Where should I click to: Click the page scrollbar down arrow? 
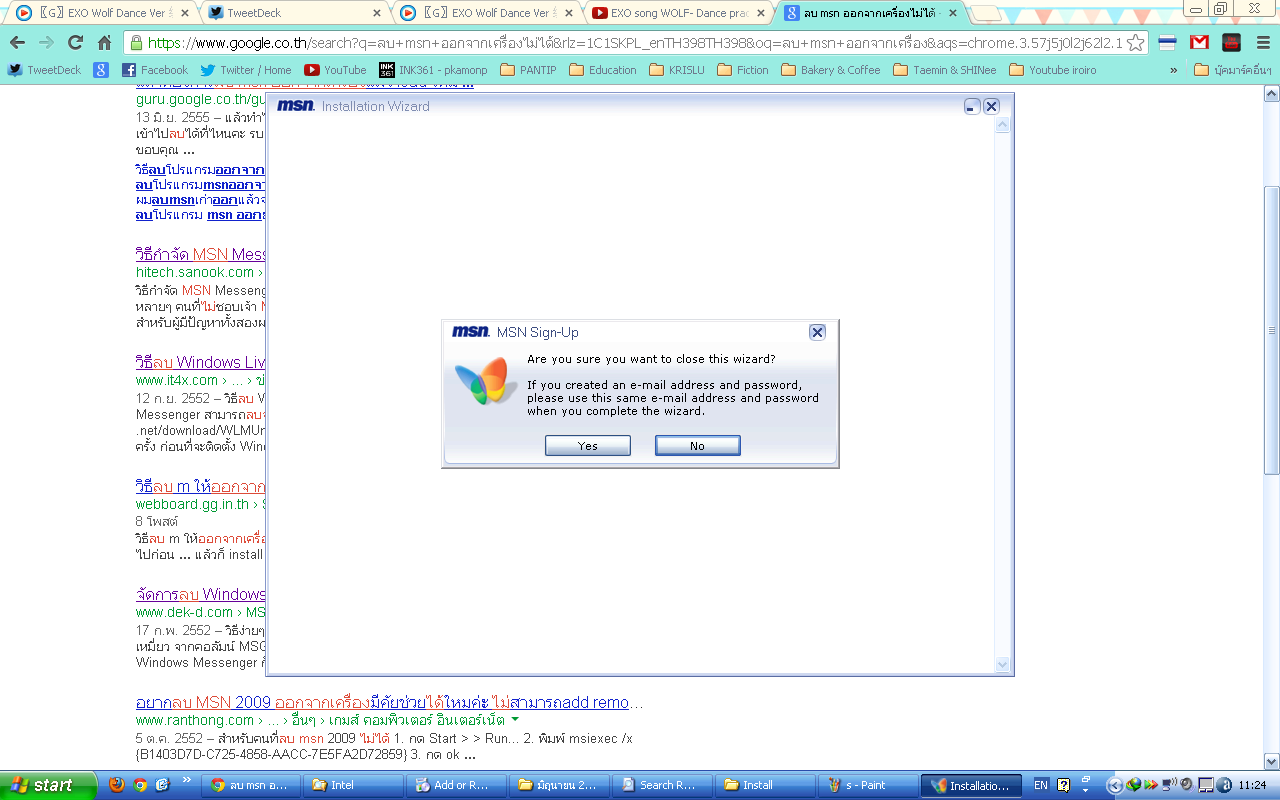pyautogui.click(x=1271, y=761)
